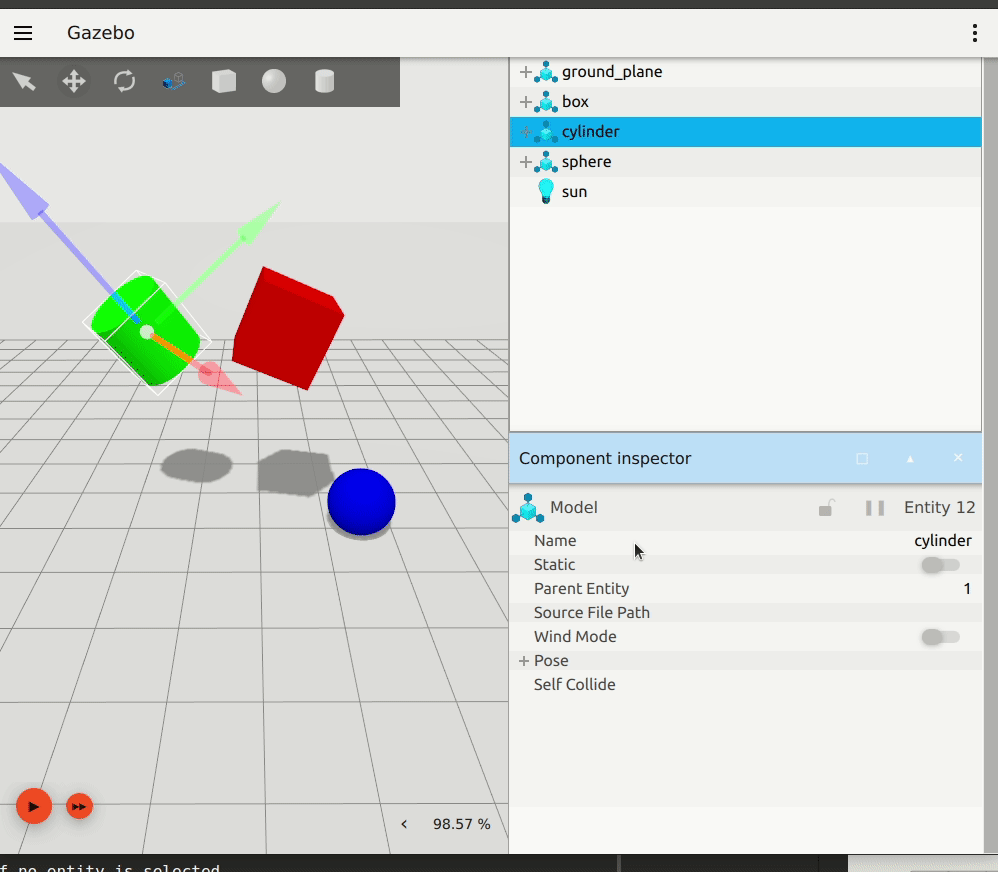
Task: Toggle the inspector lock icon
Action: coord(826,507)
